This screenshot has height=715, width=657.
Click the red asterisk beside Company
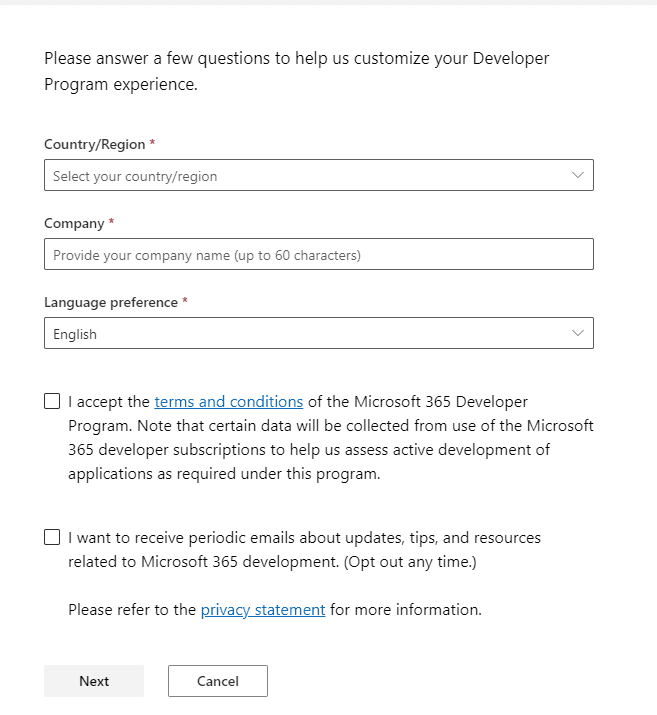pos(111,222)
